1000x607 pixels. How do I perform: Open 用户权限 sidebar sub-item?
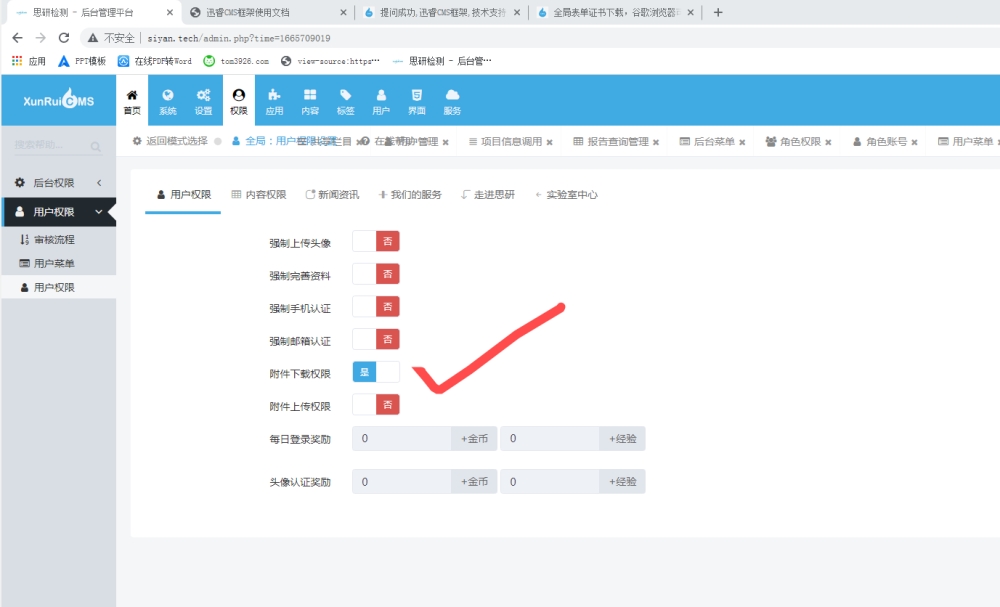pyautogui.click(x=59, y=288)
